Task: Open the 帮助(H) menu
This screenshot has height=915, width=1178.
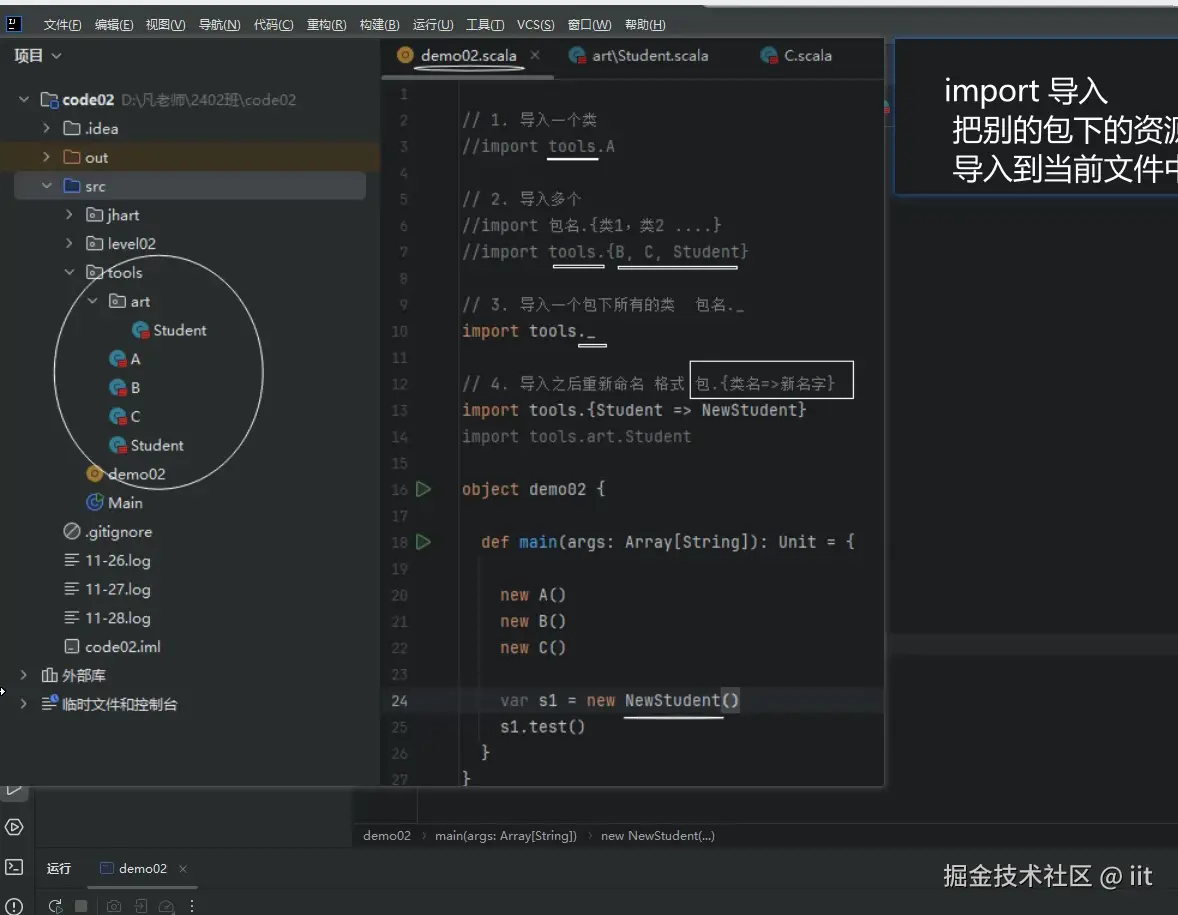Action: coord(645,25)
